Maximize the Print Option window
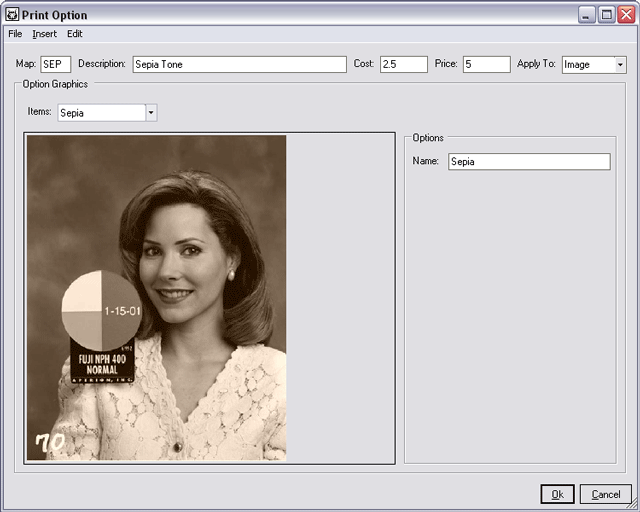The width and height of the screenshot is (640, 512). pyautogui.click(x=605, y=15)
